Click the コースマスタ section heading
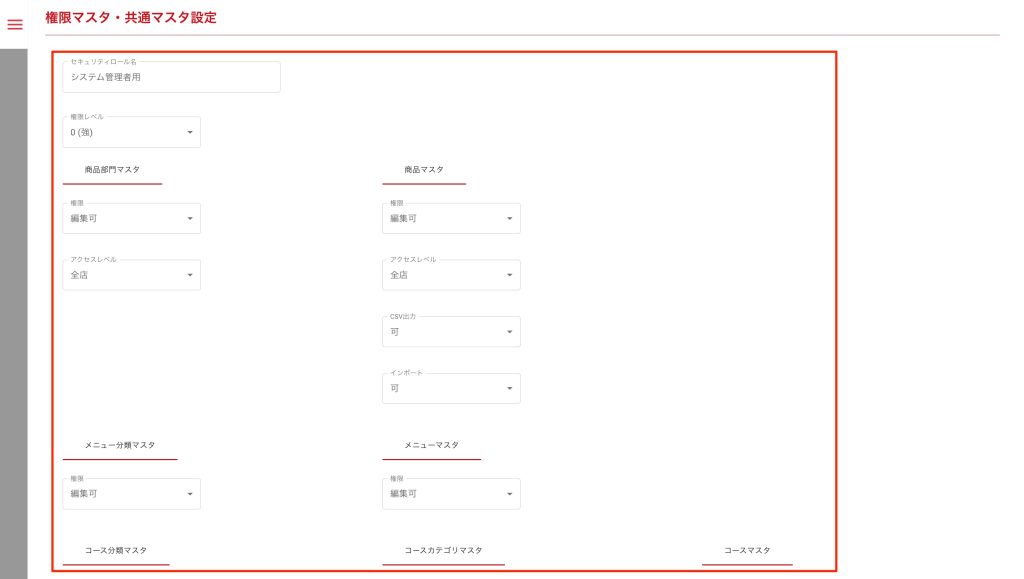The image size is (1024, 579). click(747, 551)
